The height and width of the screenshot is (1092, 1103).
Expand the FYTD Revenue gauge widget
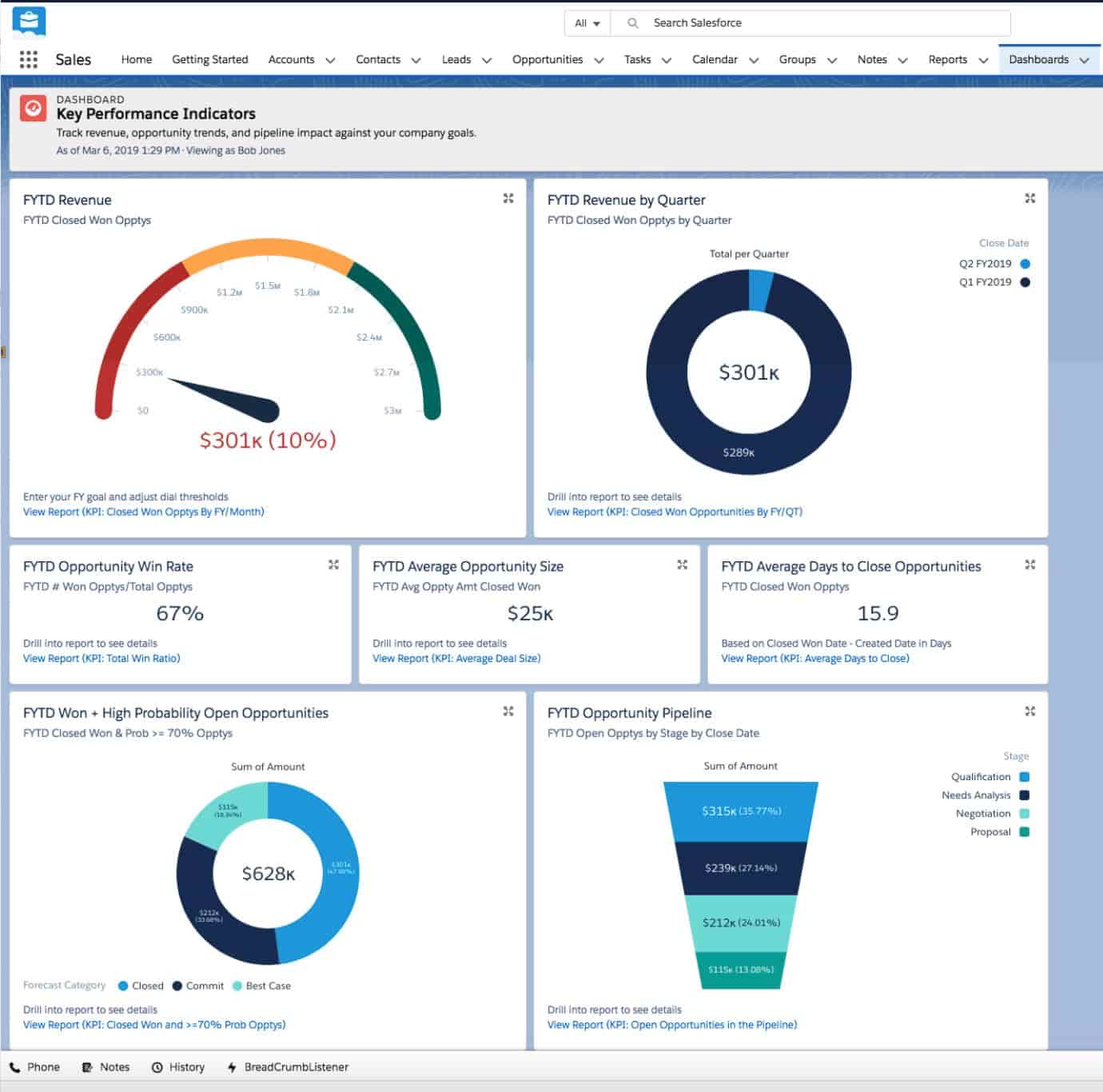tap(508, 198)
